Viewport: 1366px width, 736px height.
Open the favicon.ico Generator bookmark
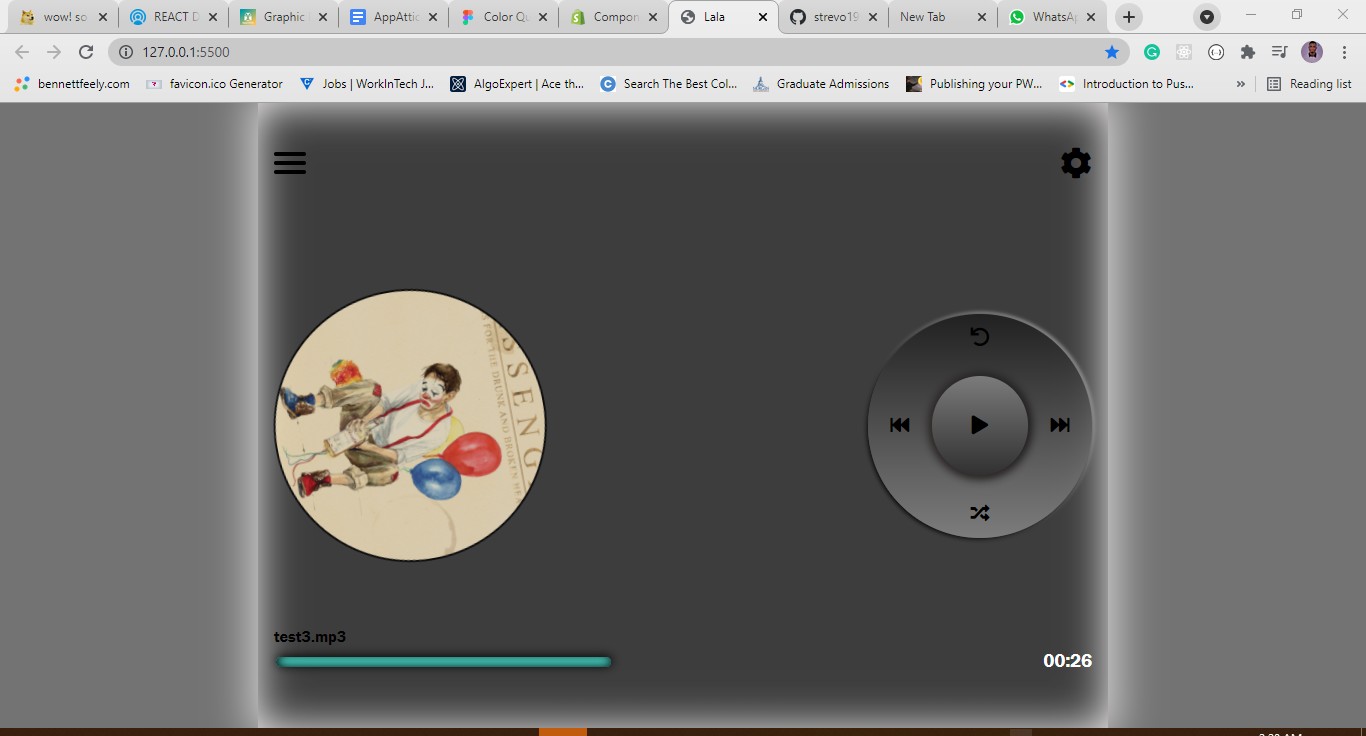coord(214,84)
